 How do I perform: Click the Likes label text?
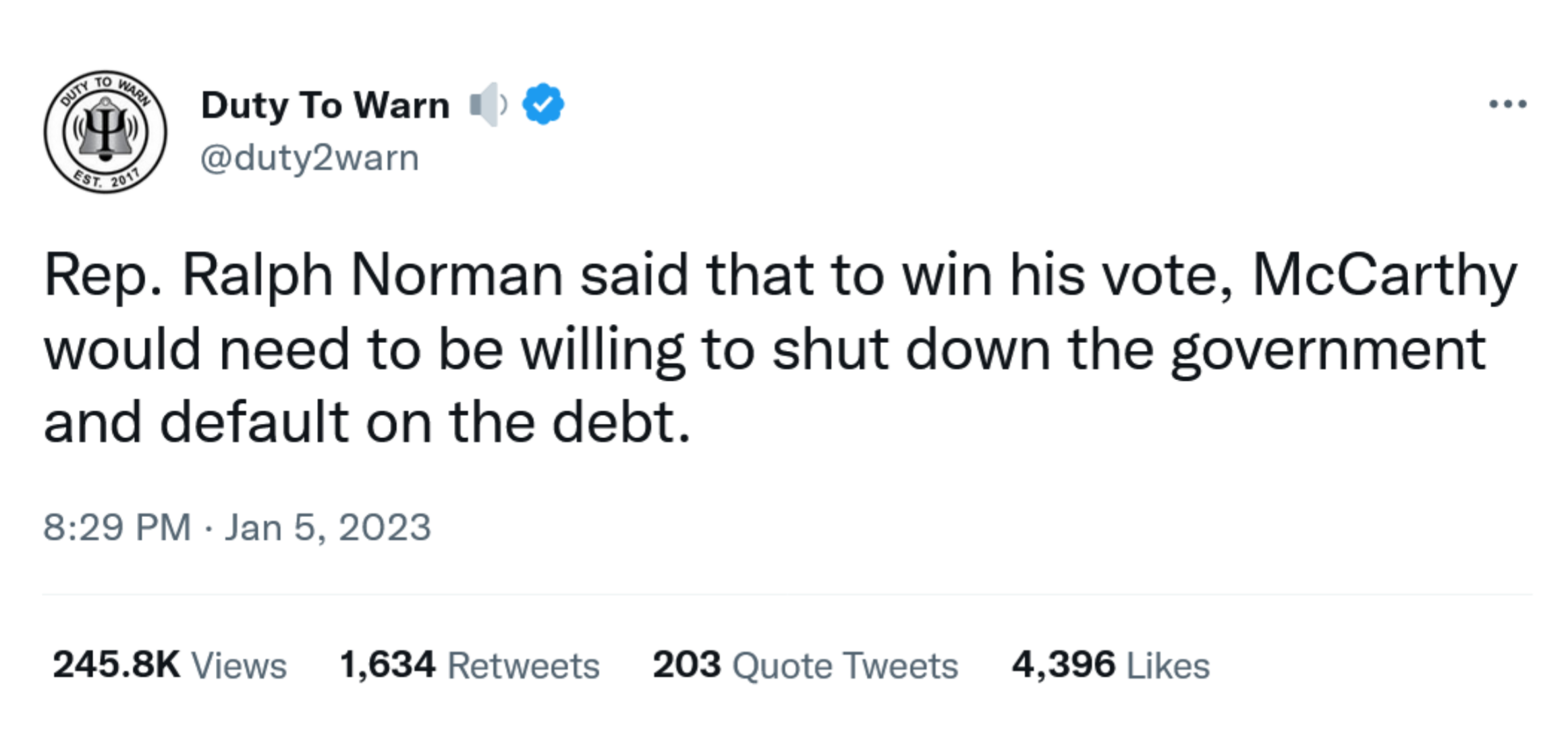pos(1169,666)
